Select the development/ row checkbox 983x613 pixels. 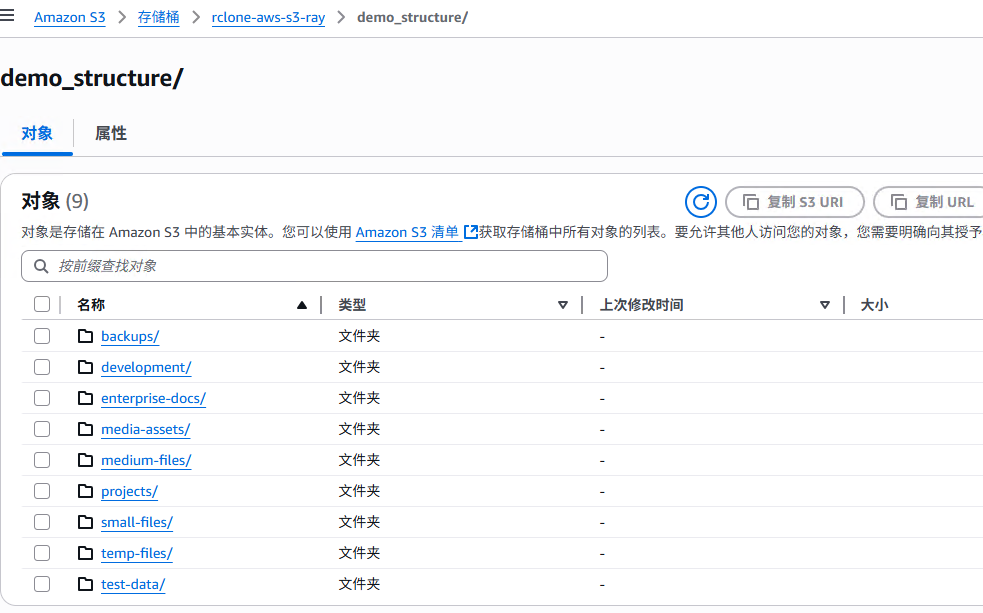pyautogui.click(x=42, y=367)
